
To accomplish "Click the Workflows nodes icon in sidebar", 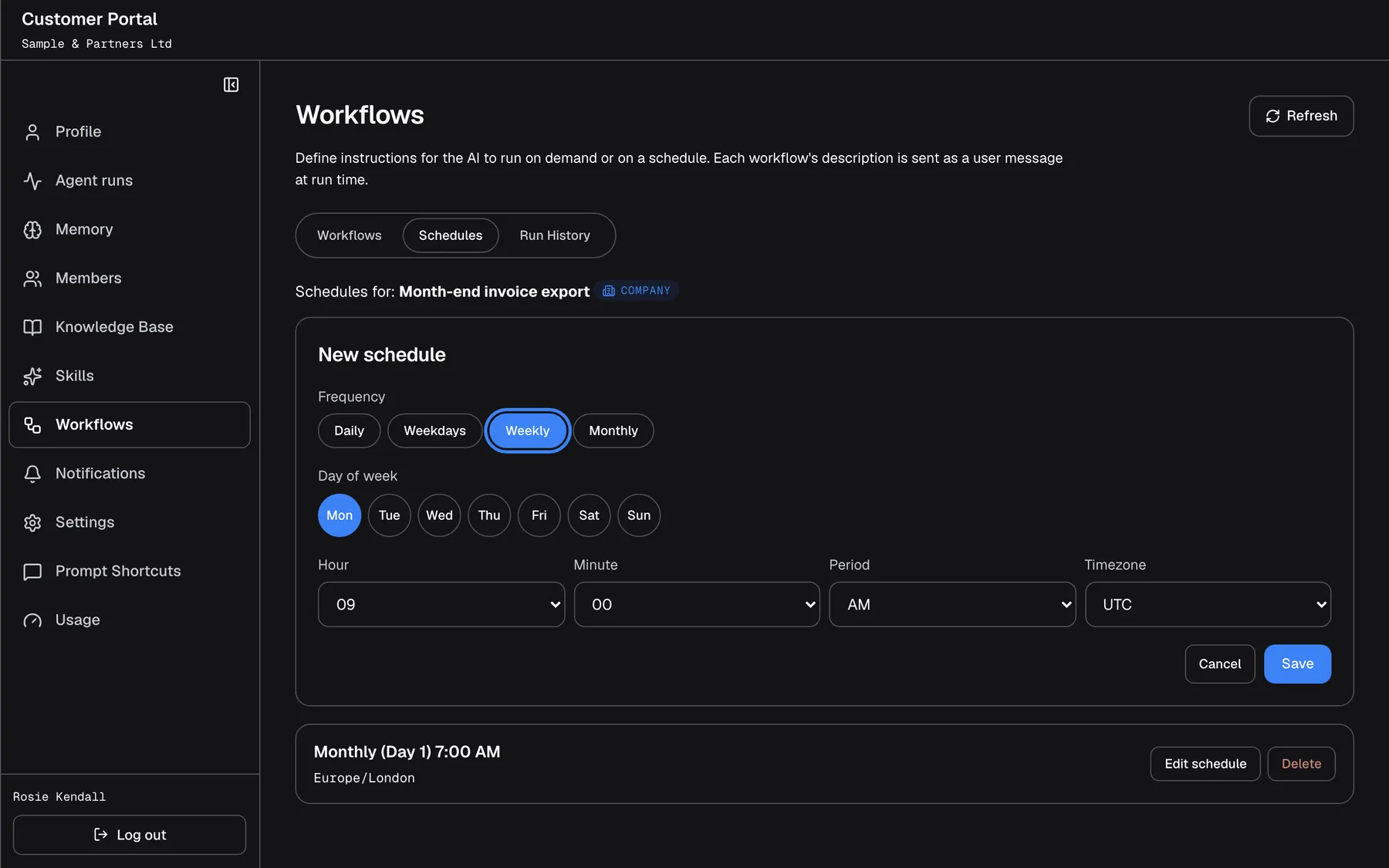I will click(32, 424).
